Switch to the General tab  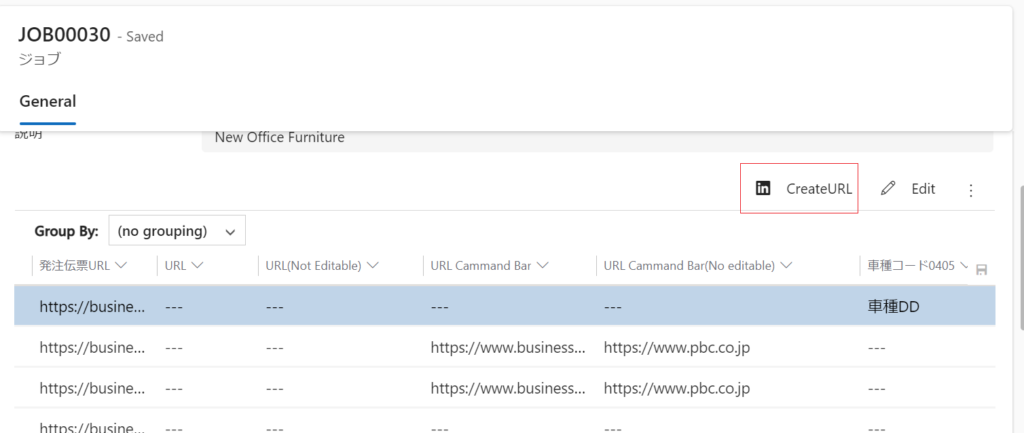point(47,101)
